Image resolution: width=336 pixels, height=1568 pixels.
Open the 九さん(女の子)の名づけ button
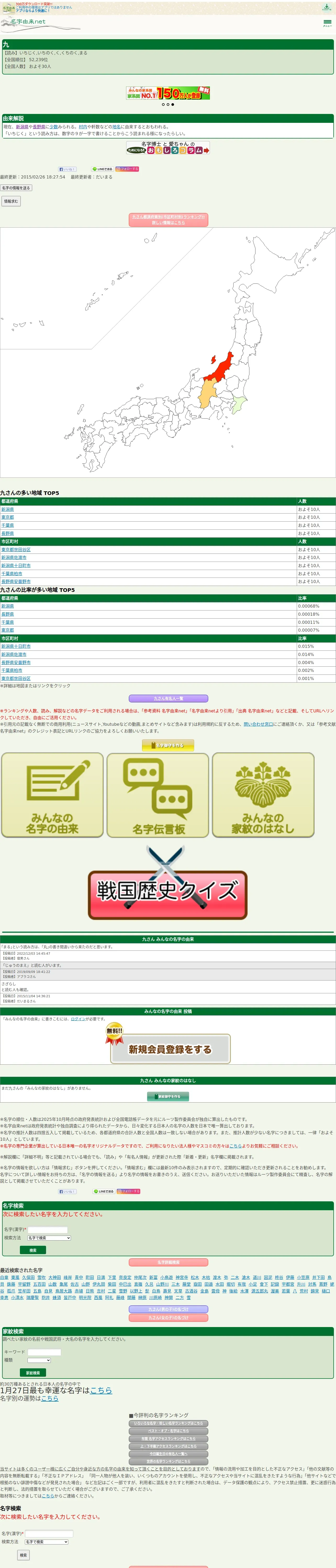(x=168, y=1318)
